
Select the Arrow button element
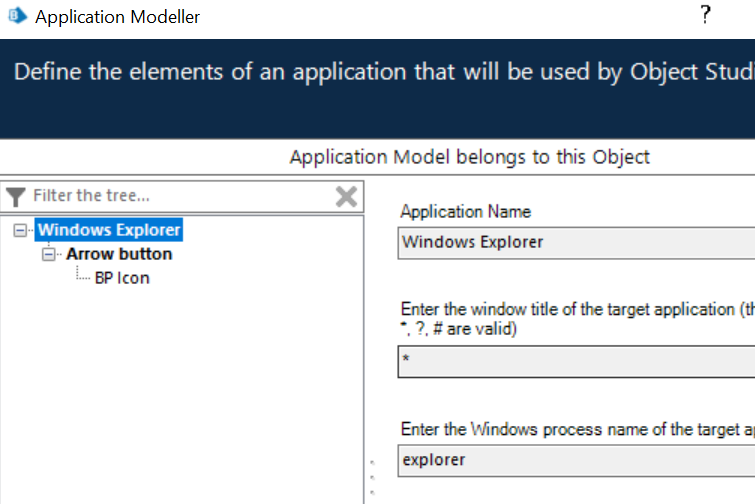click(119, 254)
